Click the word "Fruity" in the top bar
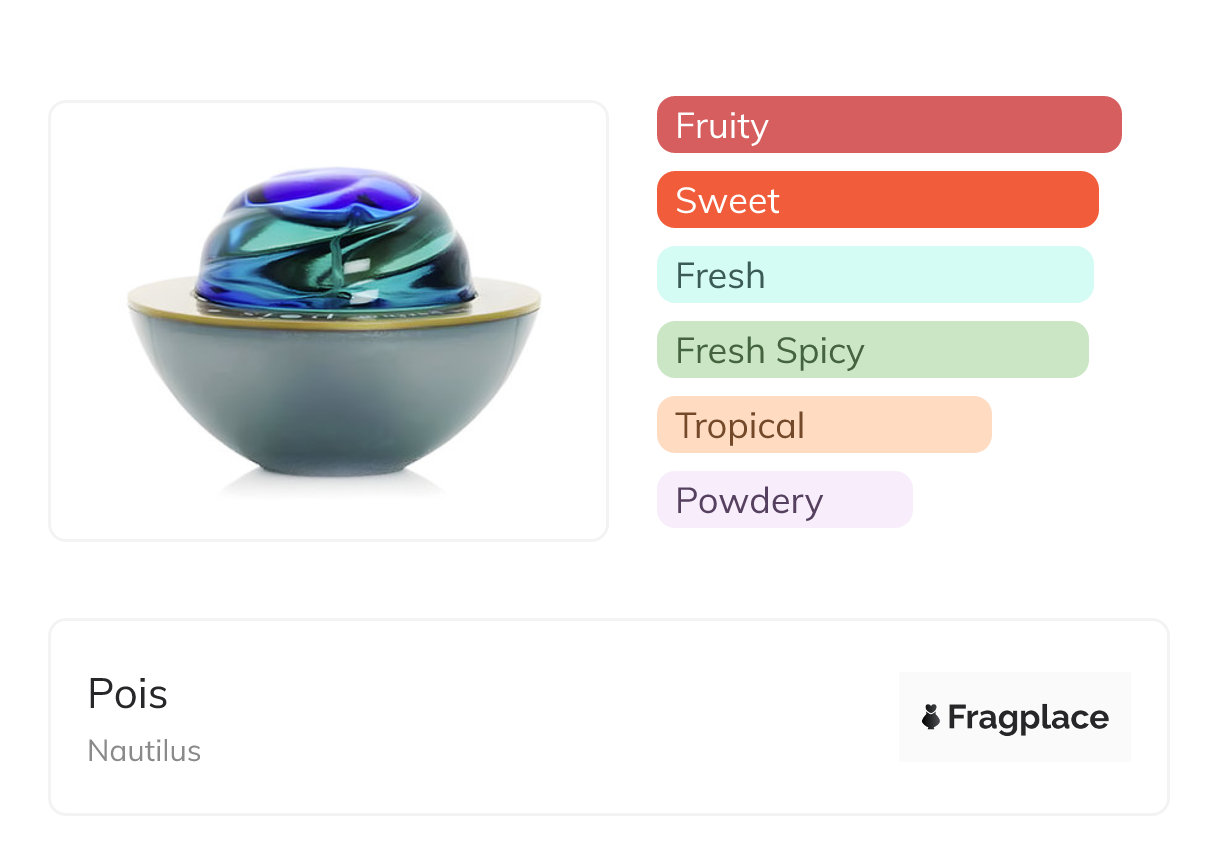1218x864 pixels. 722,125
